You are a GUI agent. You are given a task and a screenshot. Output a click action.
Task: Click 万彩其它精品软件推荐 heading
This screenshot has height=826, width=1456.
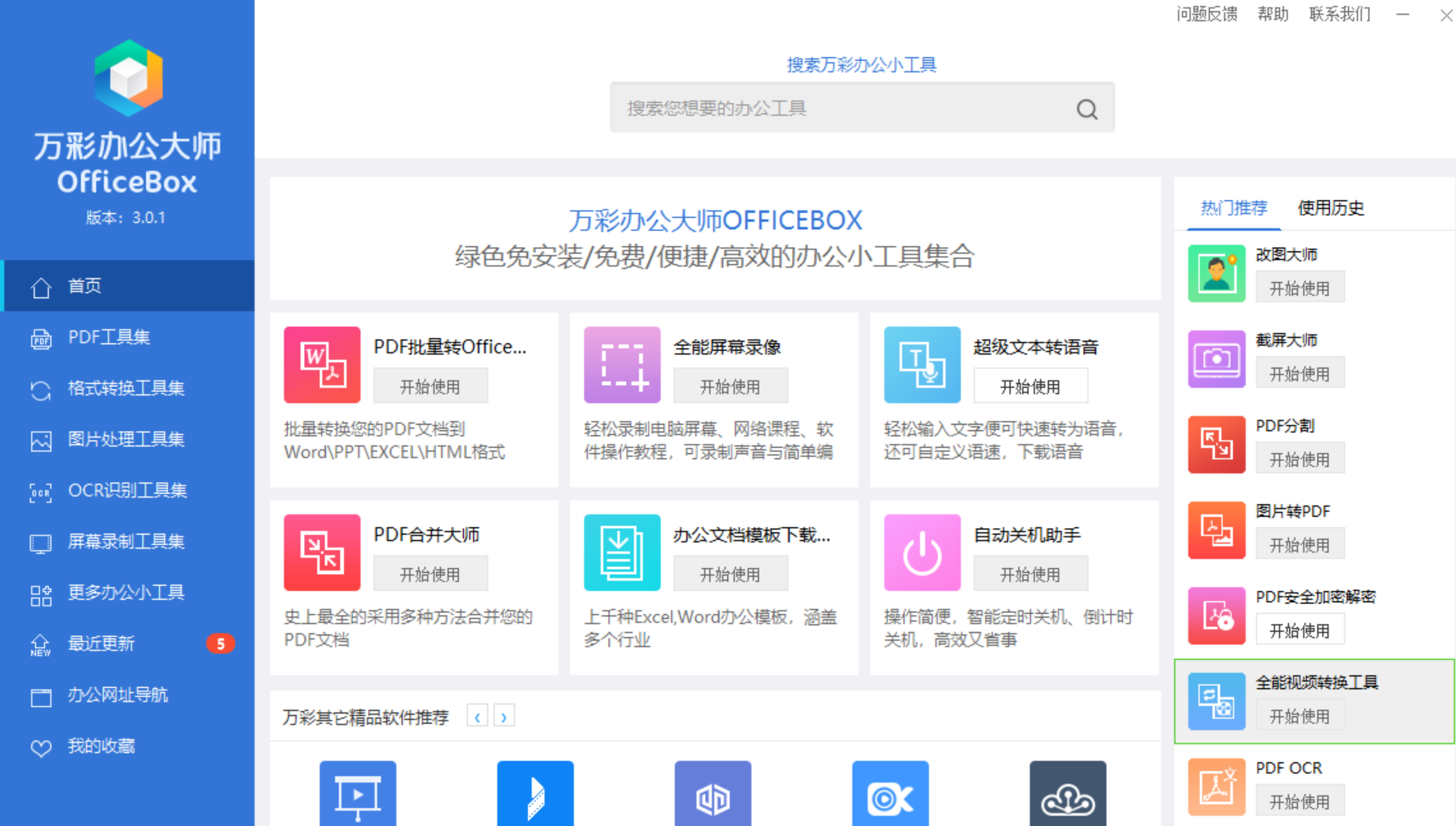pos(366,718)
